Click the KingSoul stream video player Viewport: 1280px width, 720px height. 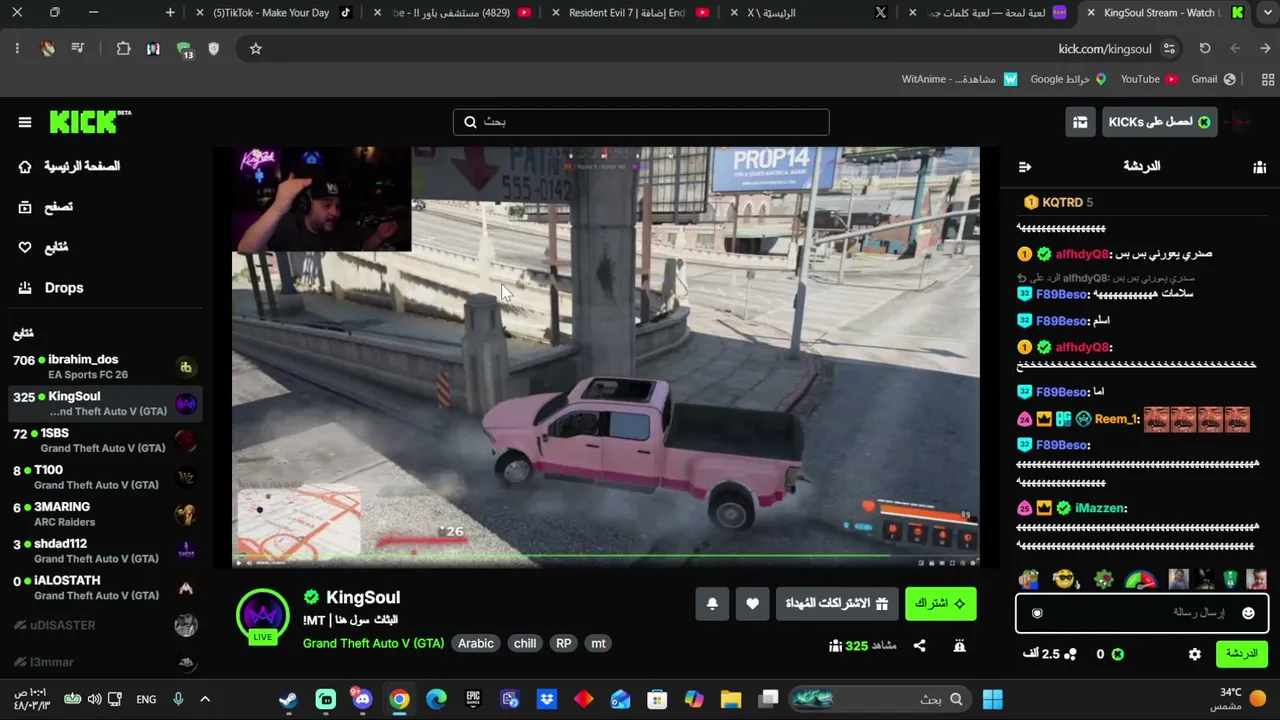pos(605,358)
